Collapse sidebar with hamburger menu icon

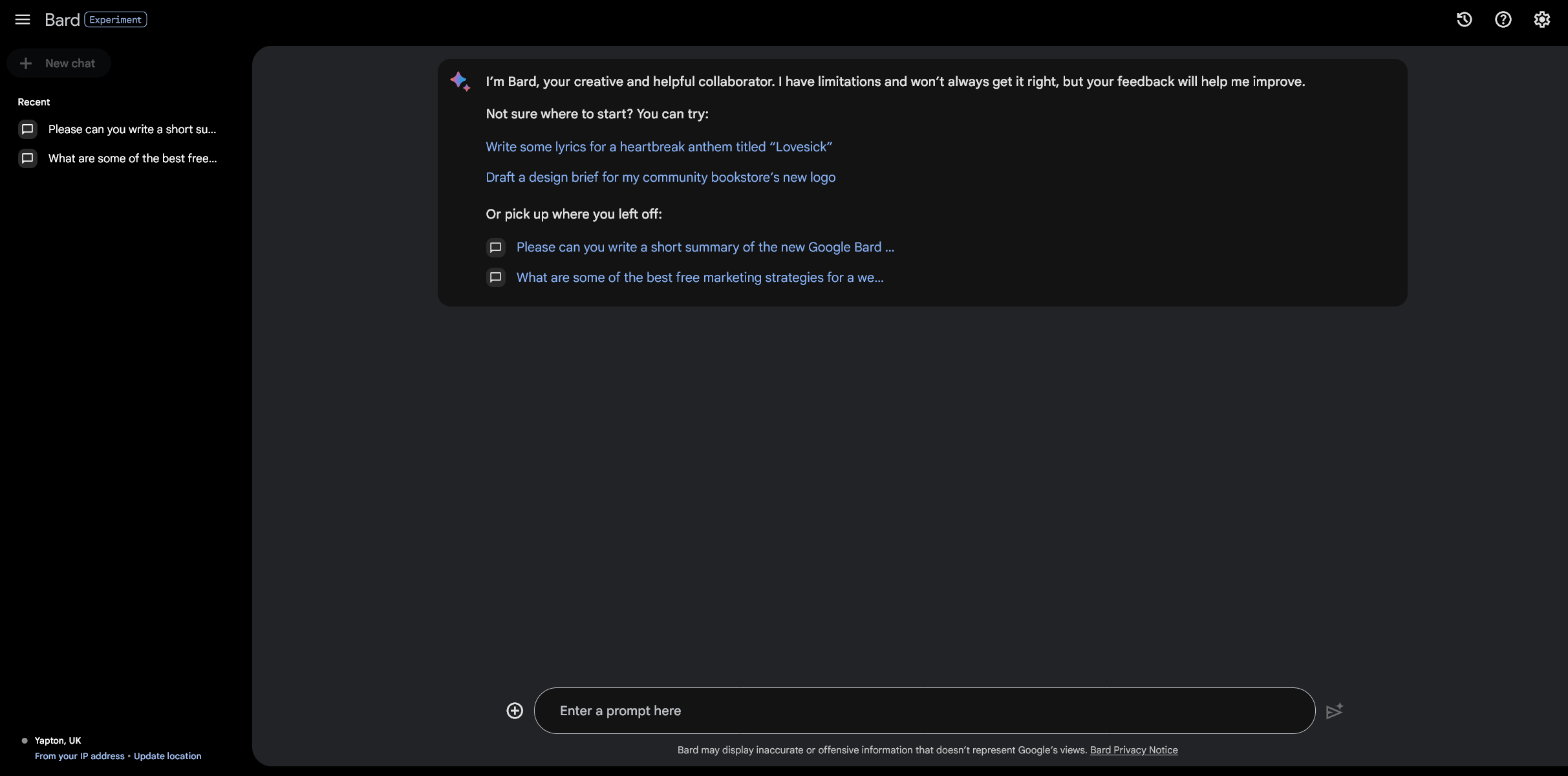pos(23,19)
